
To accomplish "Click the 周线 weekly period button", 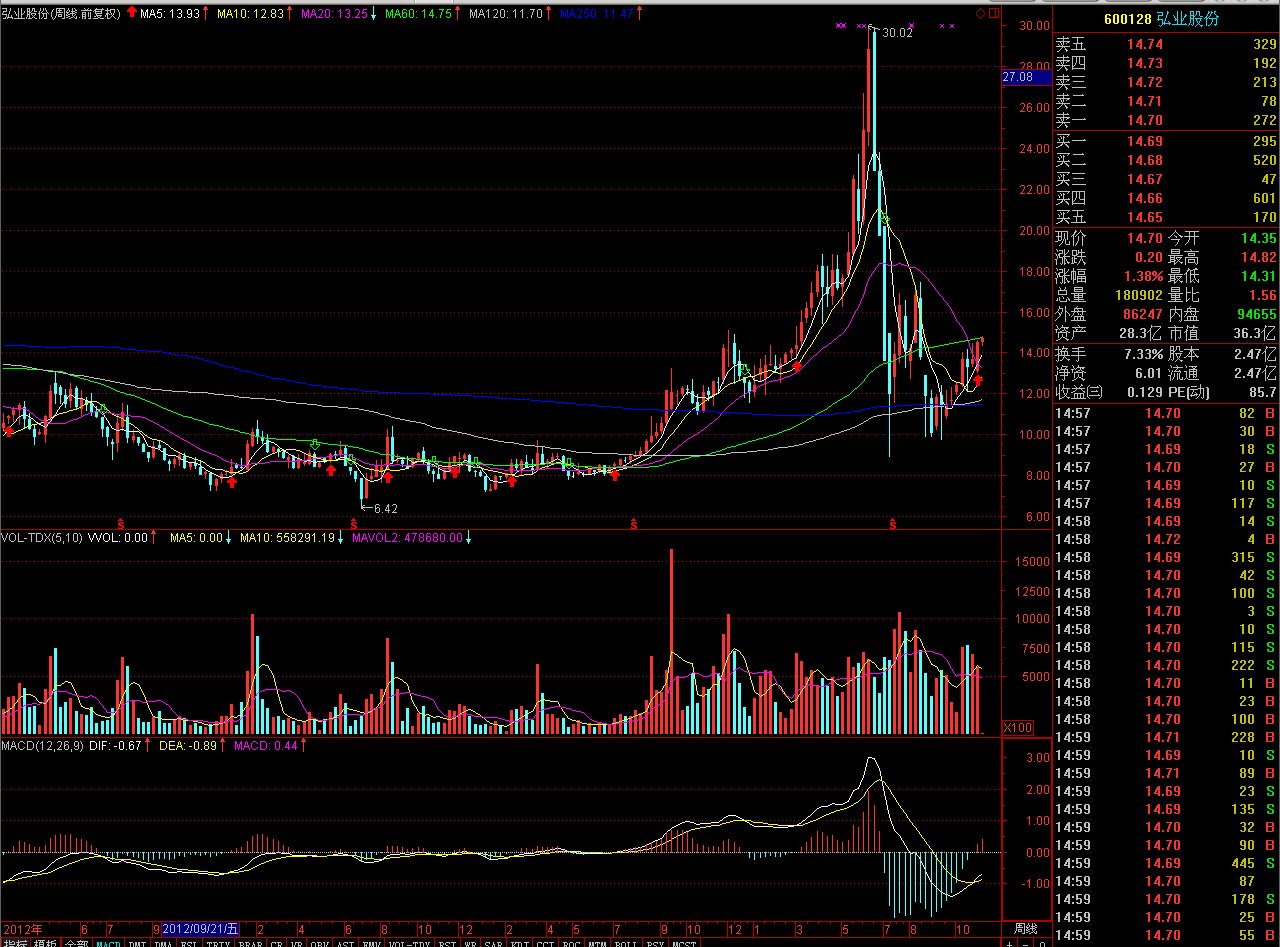I will [1026, 928].
